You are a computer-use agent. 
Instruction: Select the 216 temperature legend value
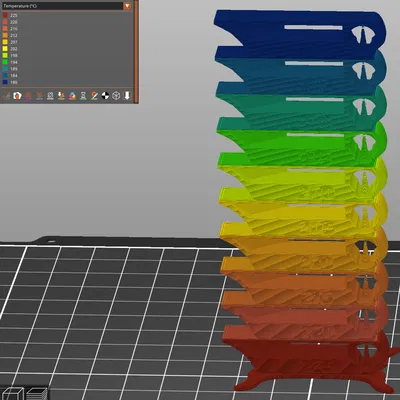(14, 29)
